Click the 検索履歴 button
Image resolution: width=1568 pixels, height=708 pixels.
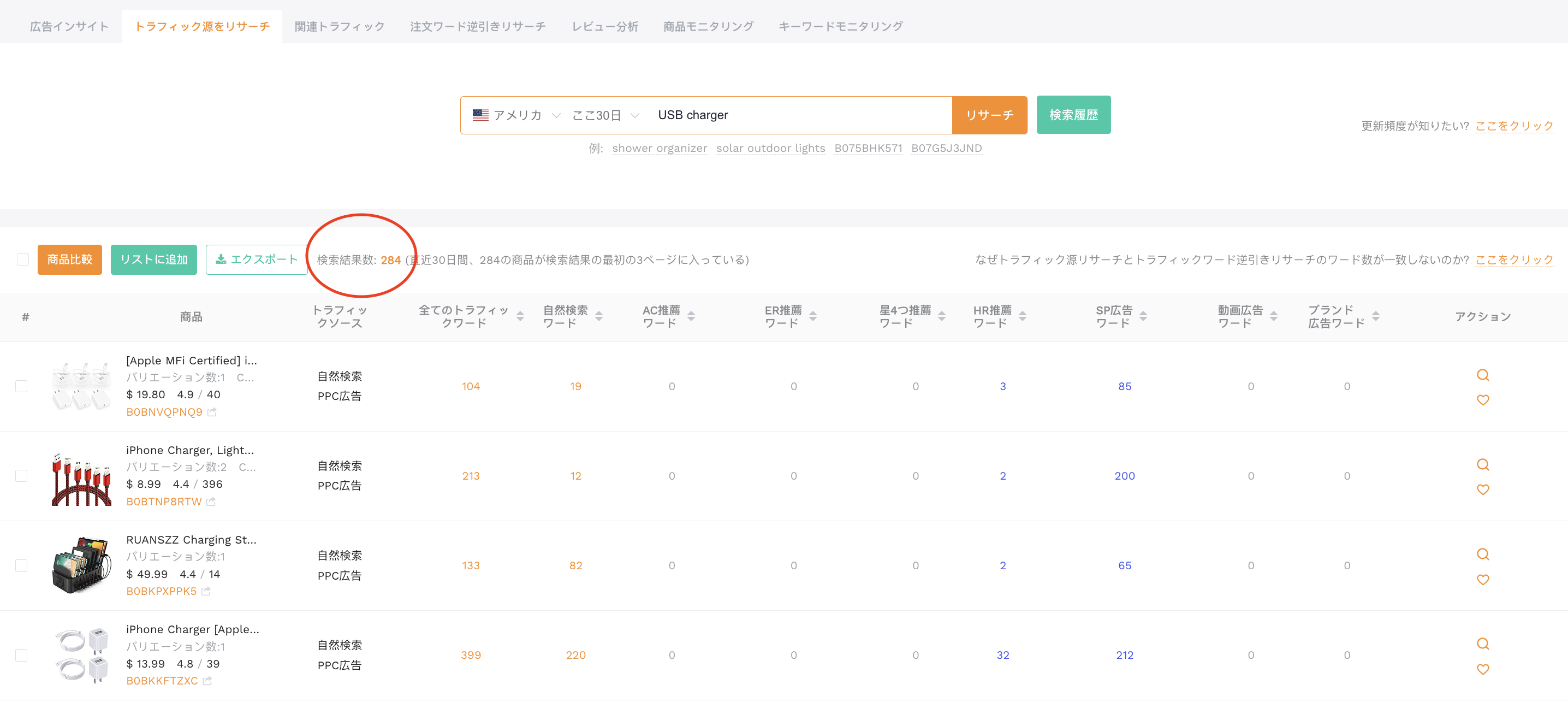click(1073, 115)
